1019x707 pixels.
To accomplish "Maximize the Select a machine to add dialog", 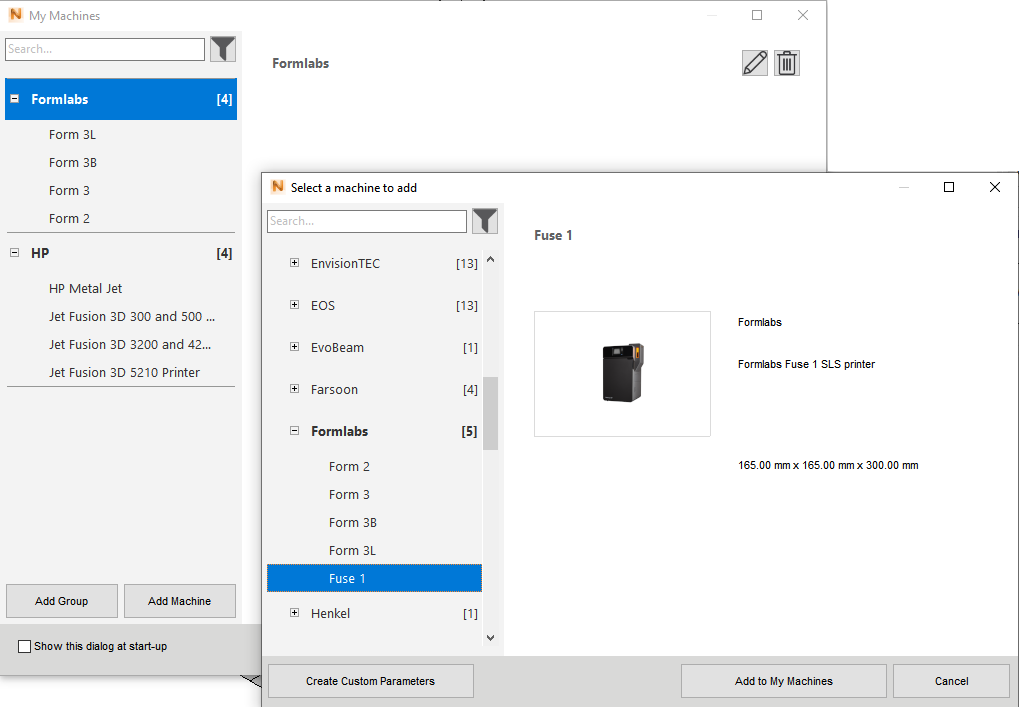I will tap(949, 187).
